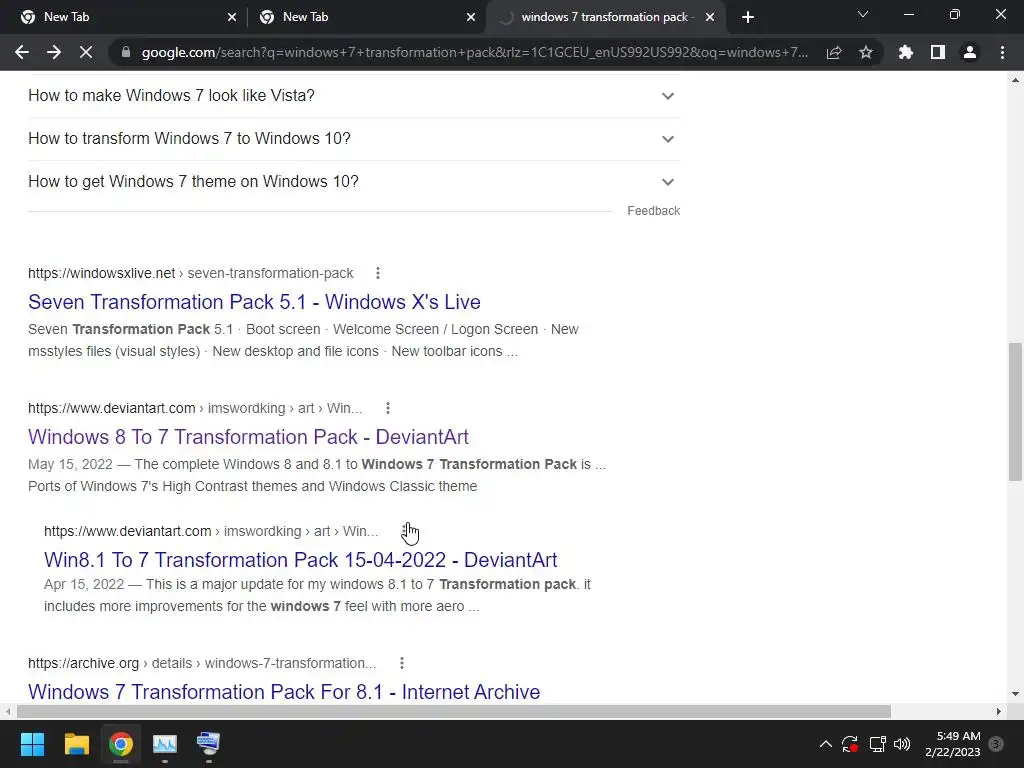Show hidden system tray icons
The width and height of the screenshot is (1024, 768).
coord(825,744)
